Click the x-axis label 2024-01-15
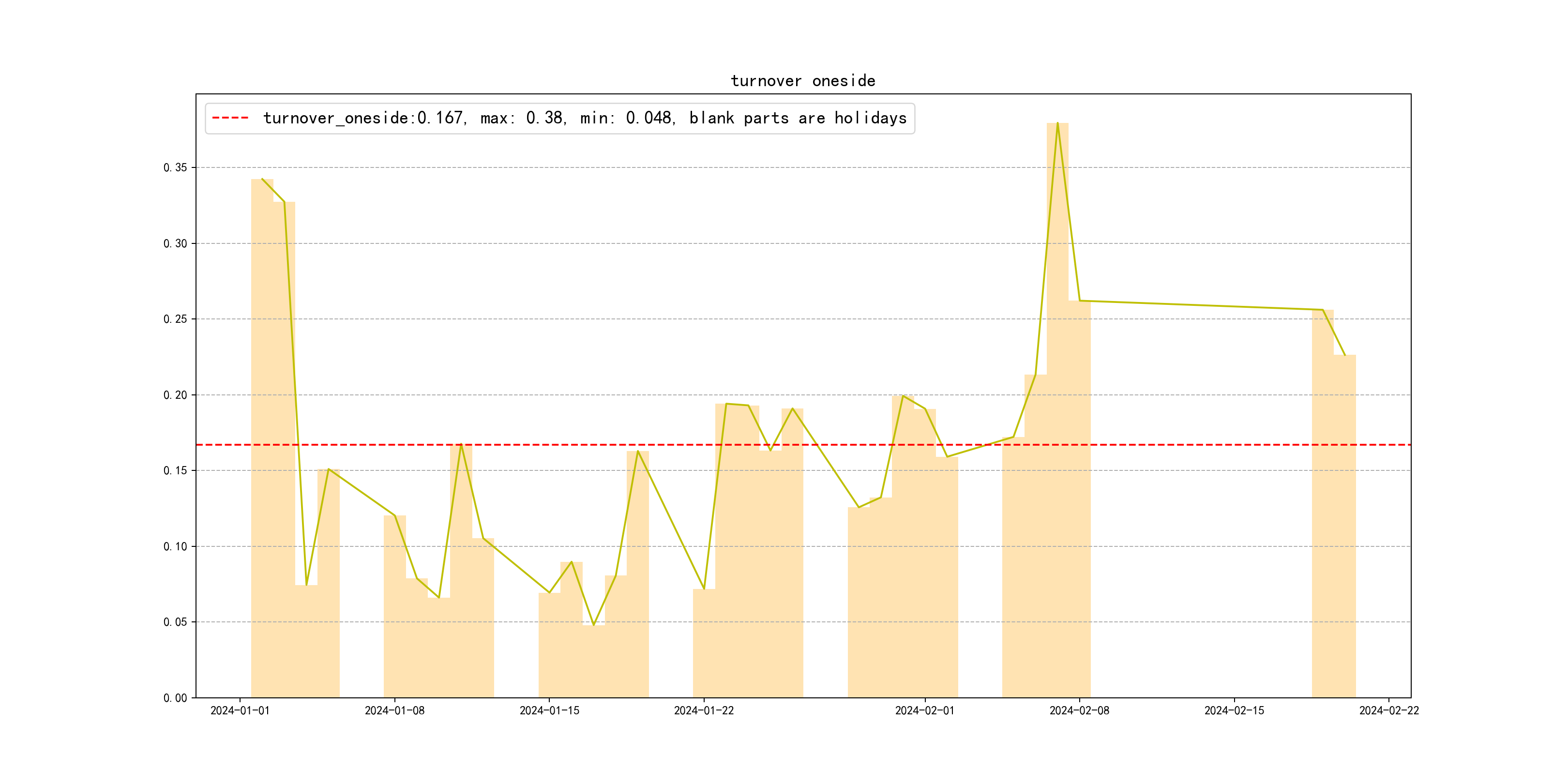Screen dimensions: 1568x784 pos(549,711)
